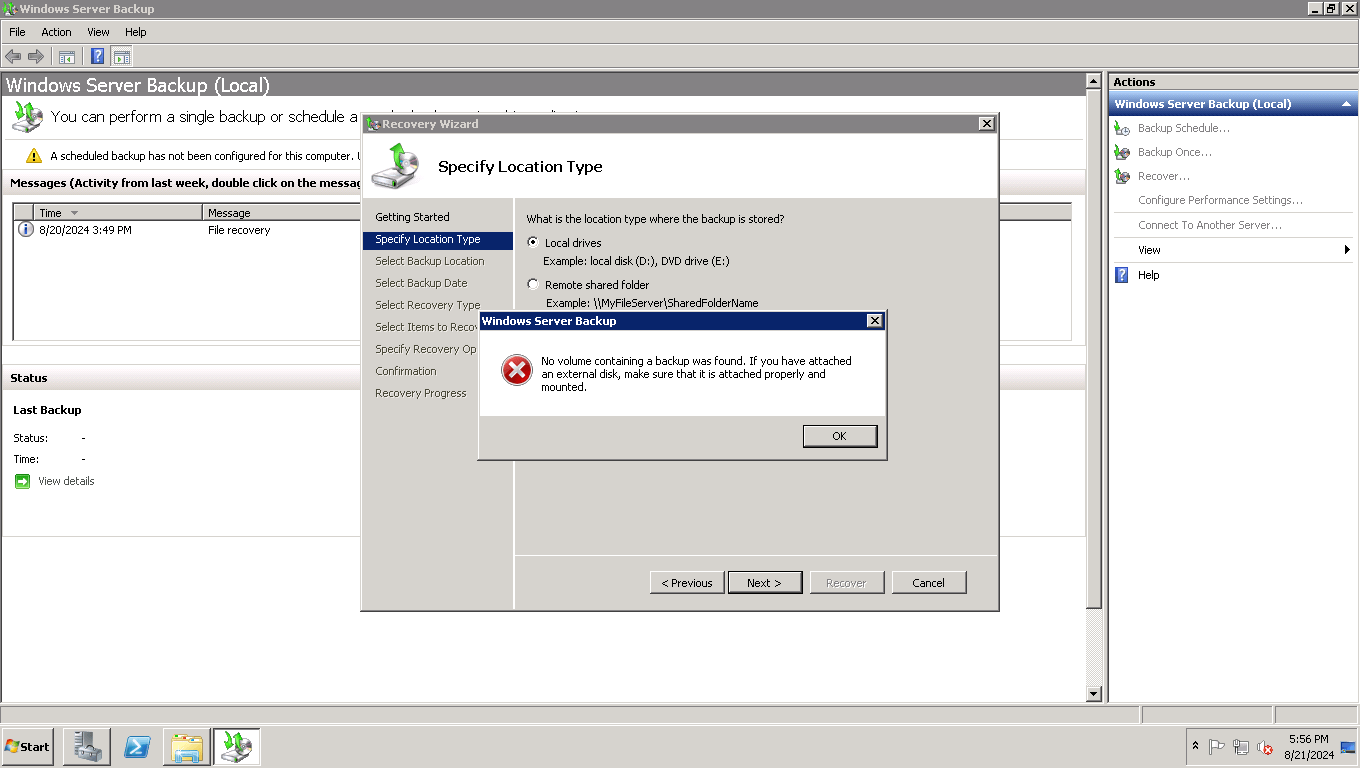Click the Next button in Recovery Wizard
1360x768 pixels.
pos(764,582)
